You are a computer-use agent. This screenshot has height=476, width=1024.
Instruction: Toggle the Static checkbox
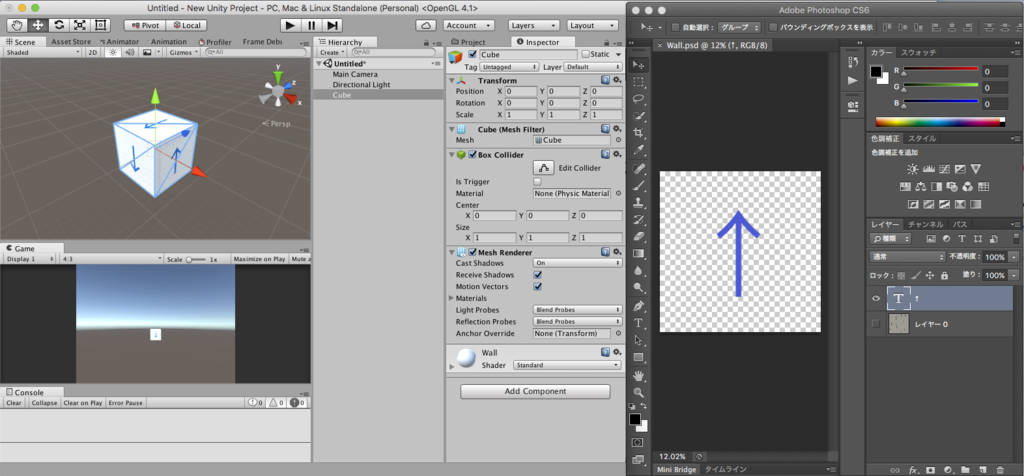tap(585, 55)
